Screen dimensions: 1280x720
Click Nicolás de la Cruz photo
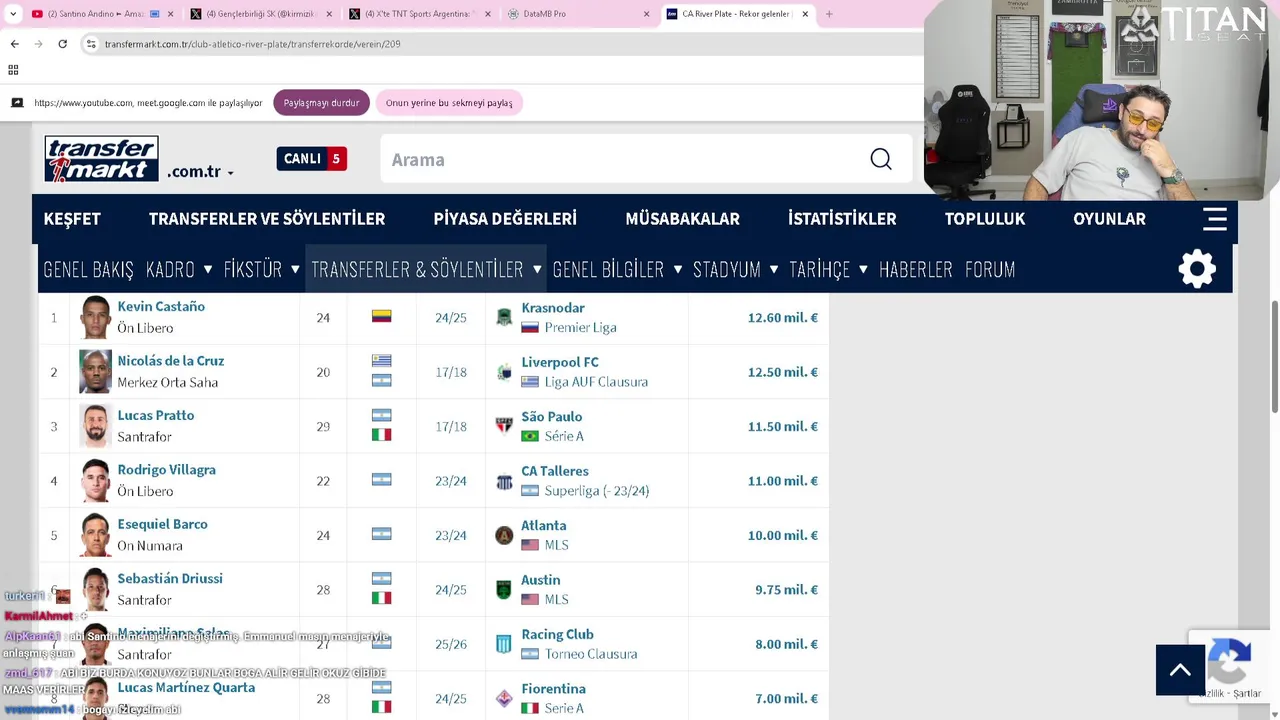click(96, 372)
